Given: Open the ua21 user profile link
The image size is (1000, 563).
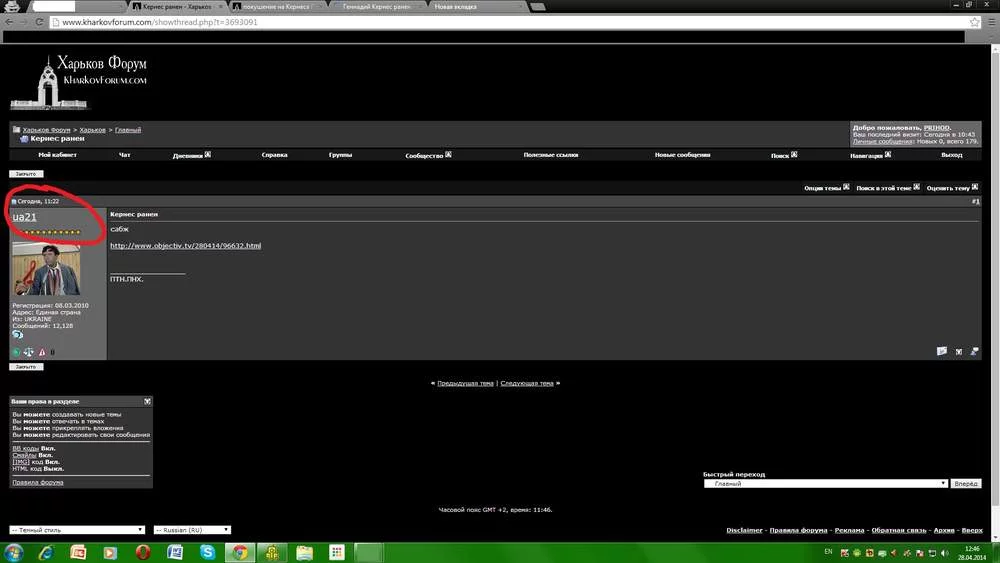Looking at the screenshot, I should 24,217.
